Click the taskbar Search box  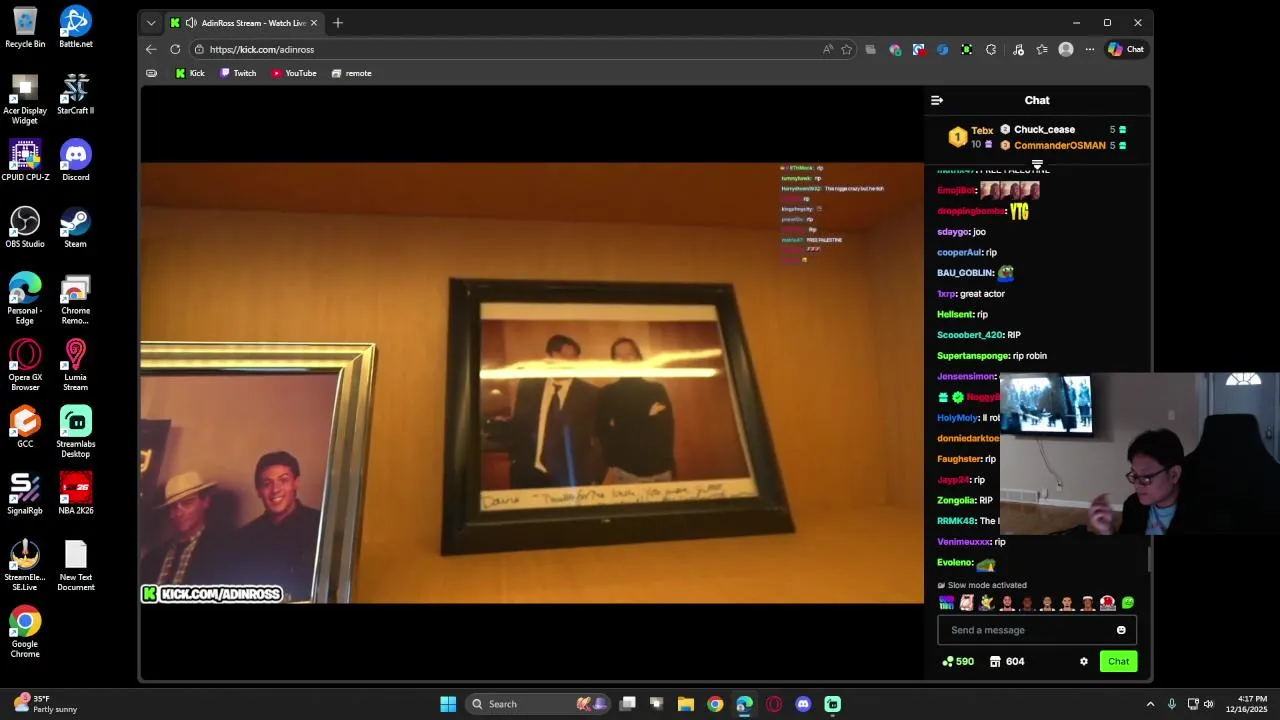[538, 704]
